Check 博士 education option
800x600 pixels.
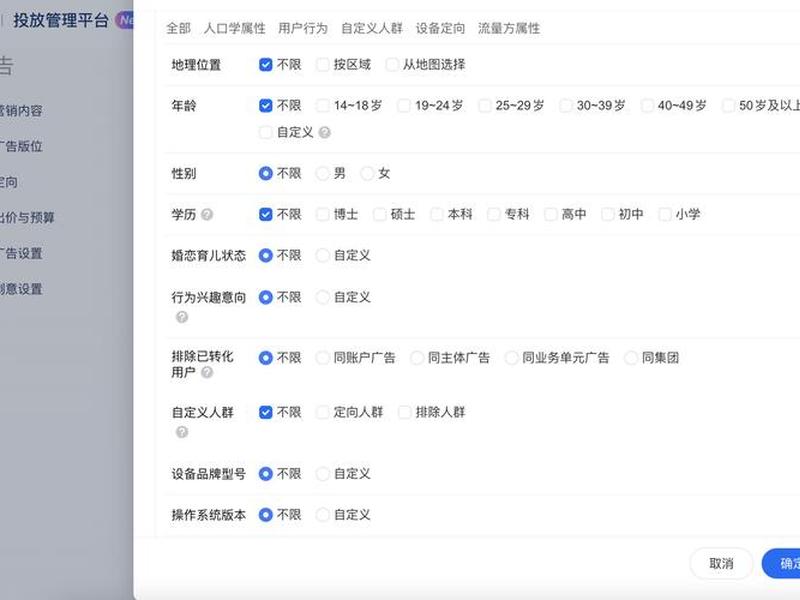322,214
